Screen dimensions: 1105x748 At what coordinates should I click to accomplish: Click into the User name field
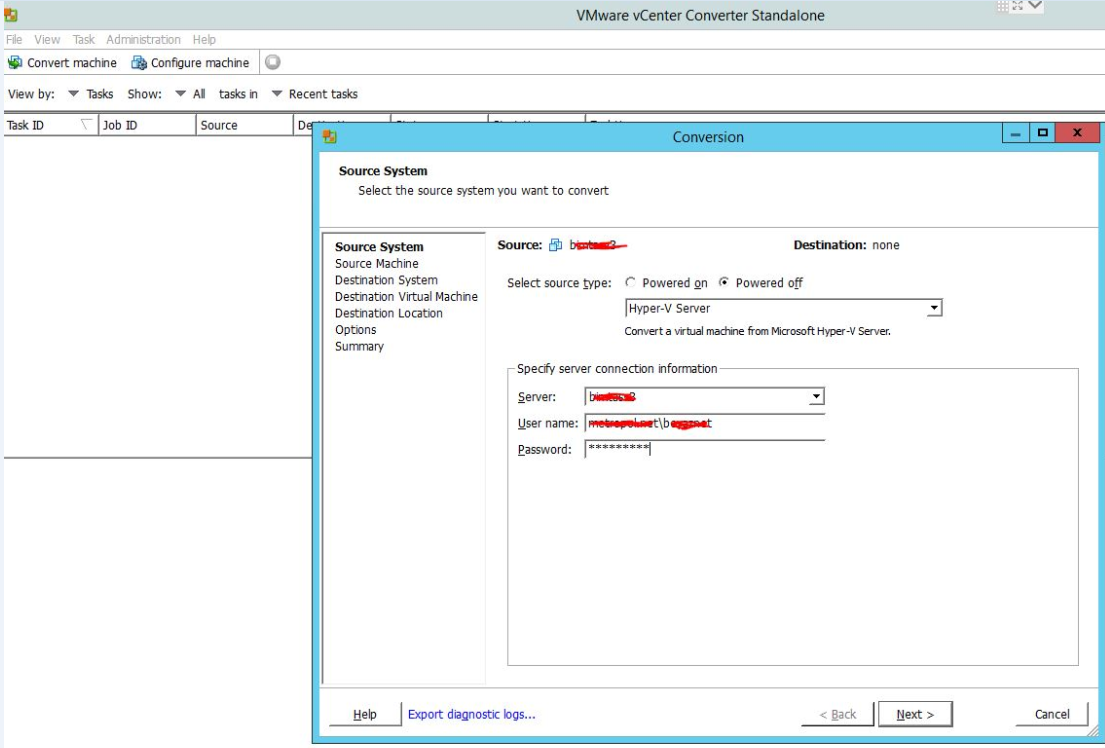click(x=705, y=423)
